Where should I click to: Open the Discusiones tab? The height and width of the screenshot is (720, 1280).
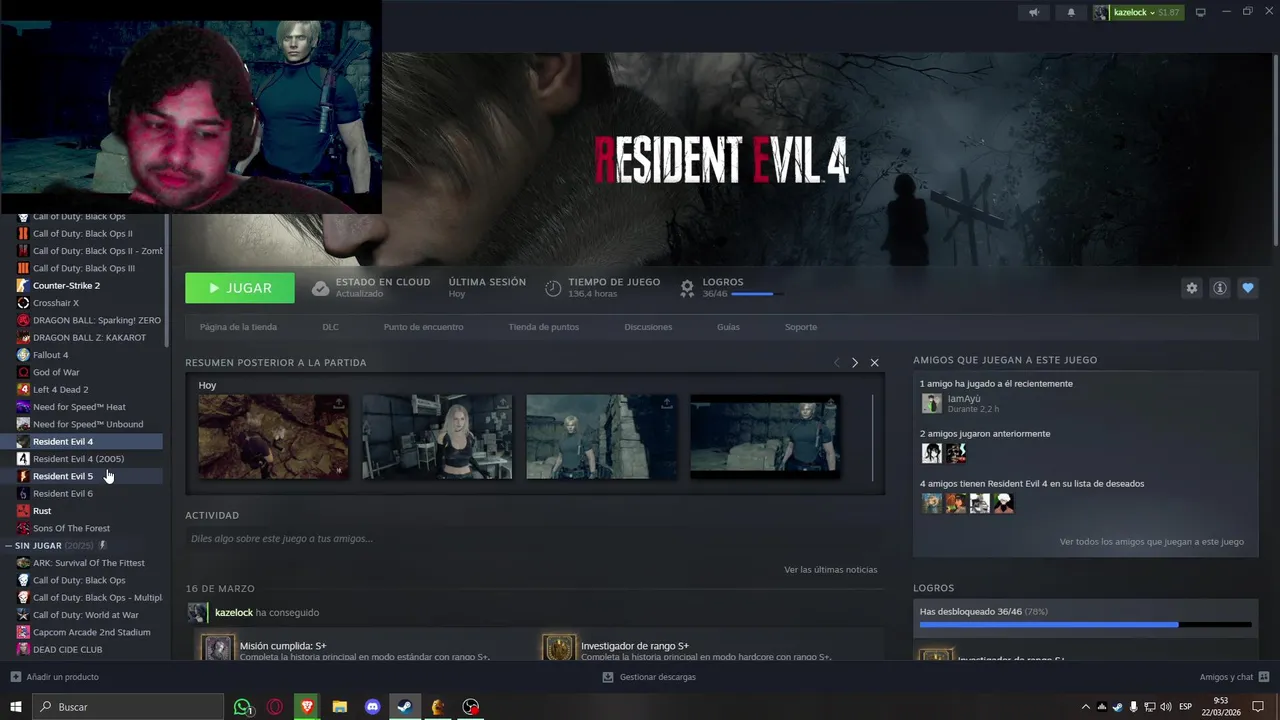click(648, 327)
